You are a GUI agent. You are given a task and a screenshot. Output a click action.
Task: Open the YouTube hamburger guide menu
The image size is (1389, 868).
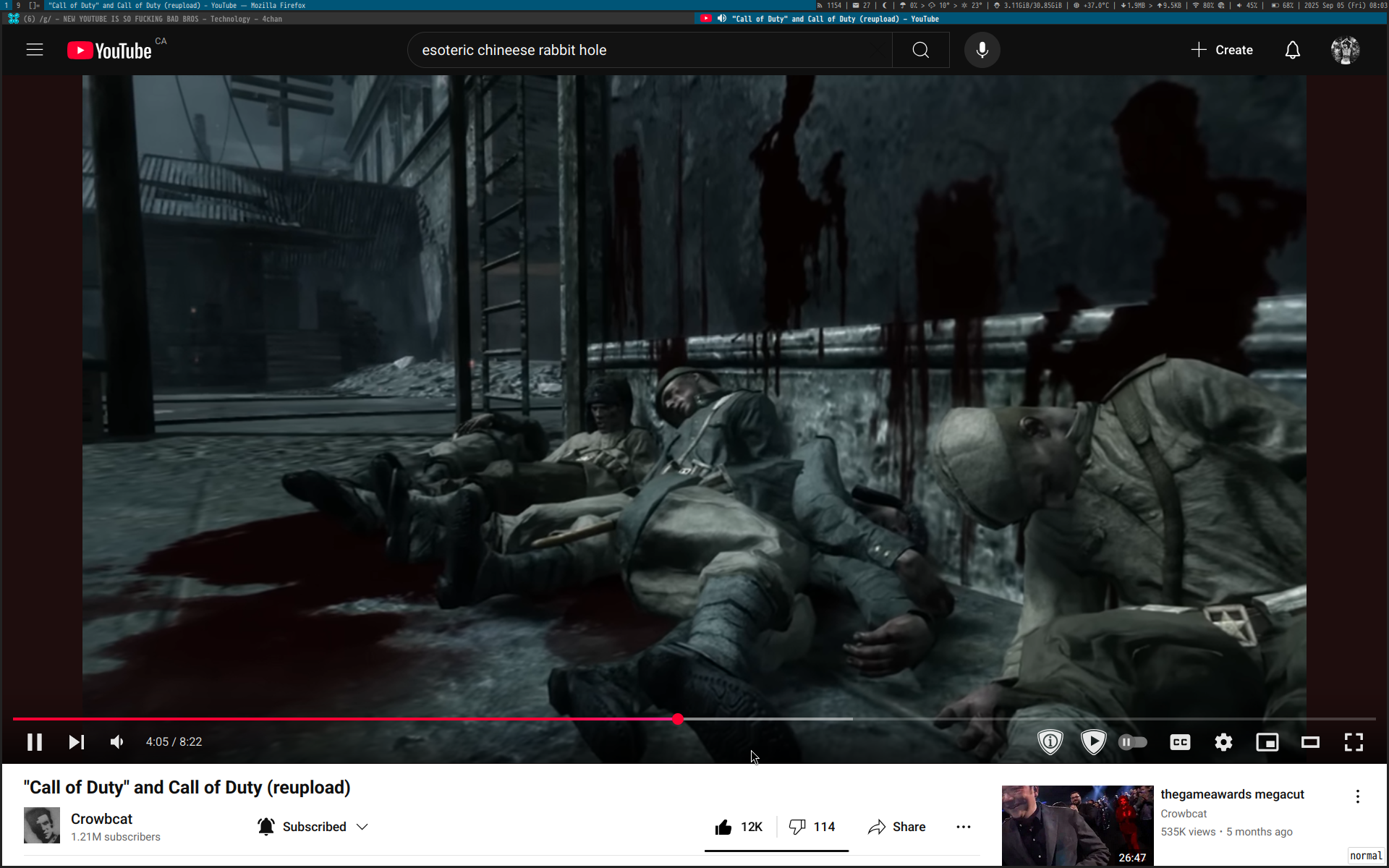(x=35, y=50)
